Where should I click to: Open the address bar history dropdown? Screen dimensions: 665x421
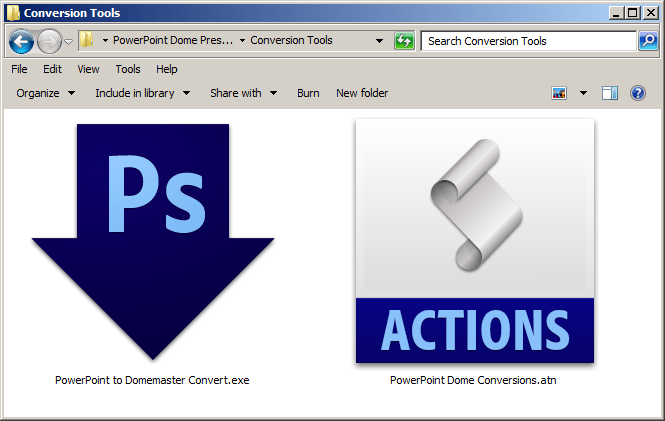coord(379,42)
